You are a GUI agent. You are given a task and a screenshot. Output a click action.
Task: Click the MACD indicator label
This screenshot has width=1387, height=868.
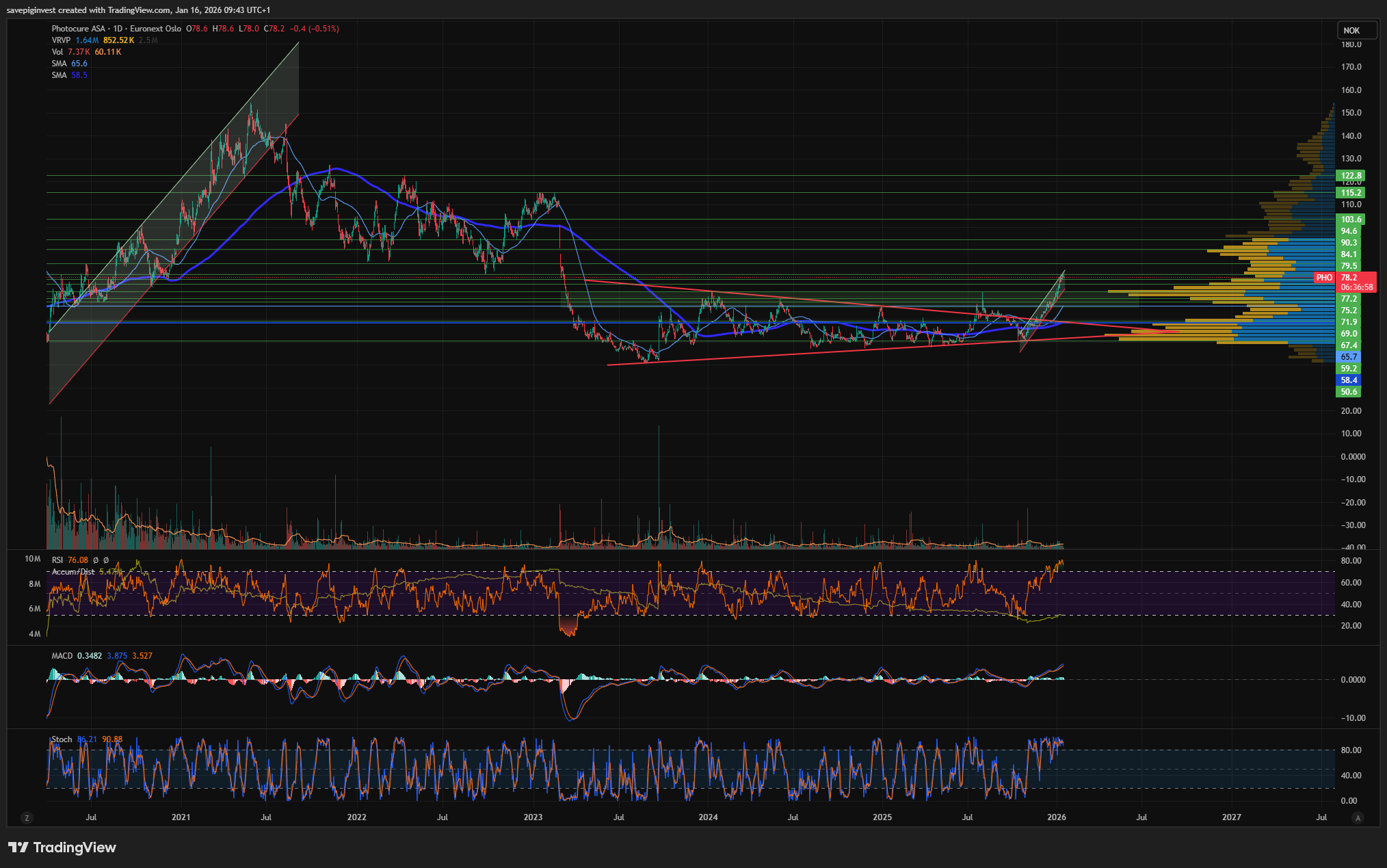tap(62, 656)
